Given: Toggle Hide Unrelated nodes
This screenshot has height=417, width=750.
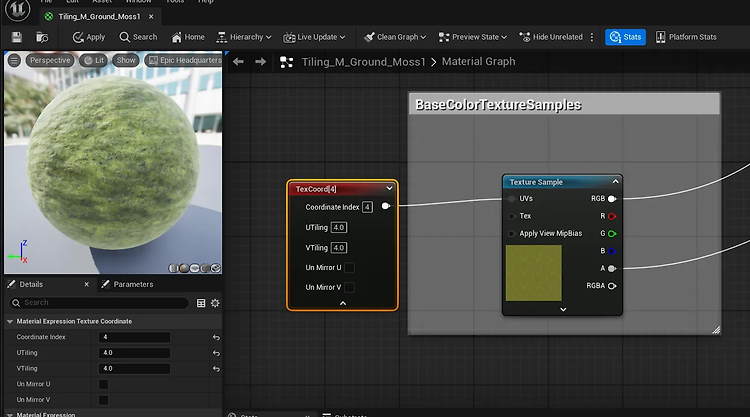Looking at the screenshot, I should click(551, 37).
